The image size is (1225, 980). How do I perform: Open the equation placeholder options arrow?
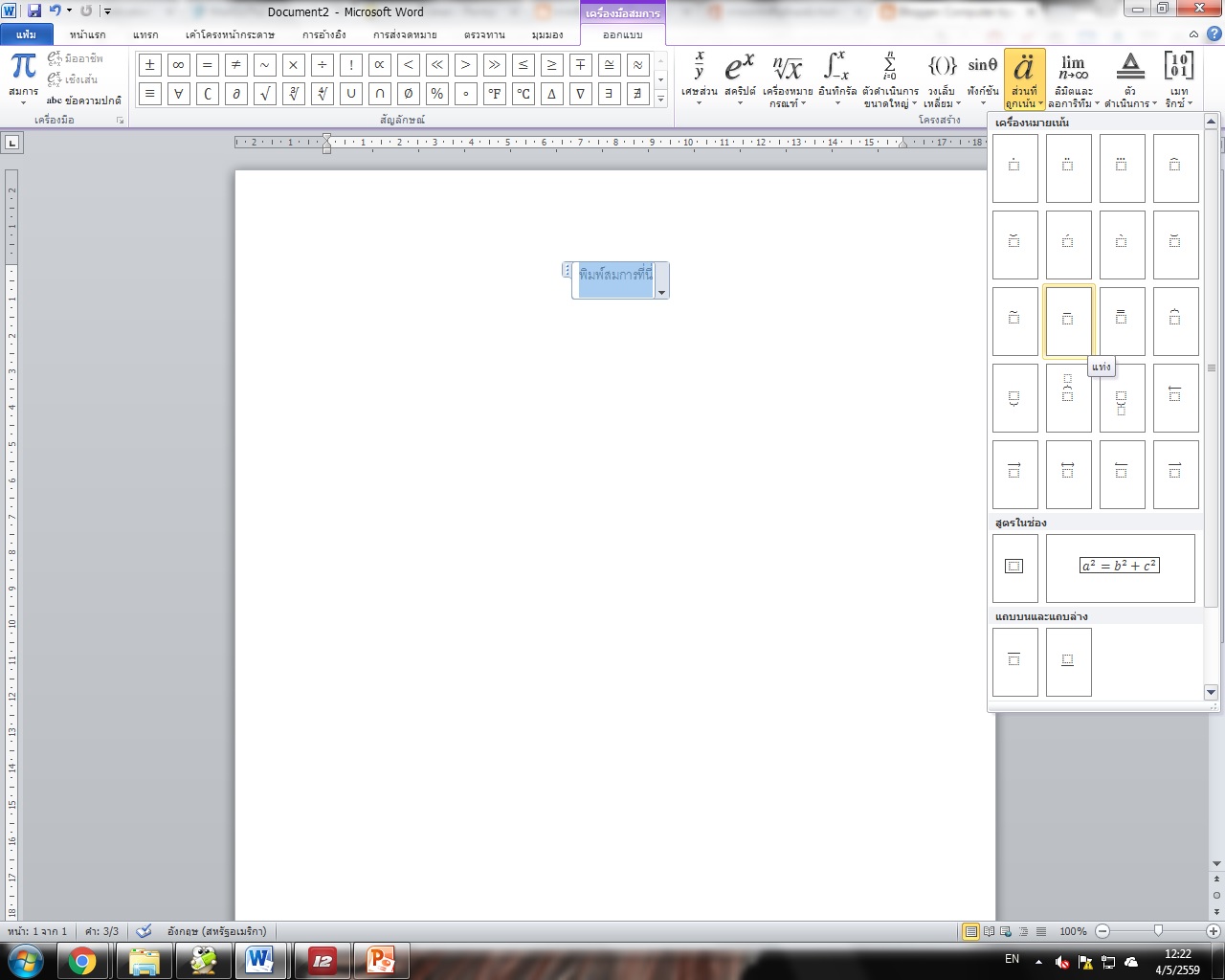pos(661,292)
